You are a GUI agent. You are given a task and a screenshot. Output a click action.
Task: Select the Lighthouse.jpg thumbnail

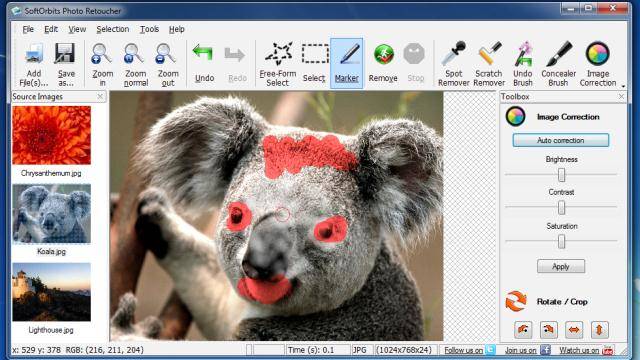(51, 292)
